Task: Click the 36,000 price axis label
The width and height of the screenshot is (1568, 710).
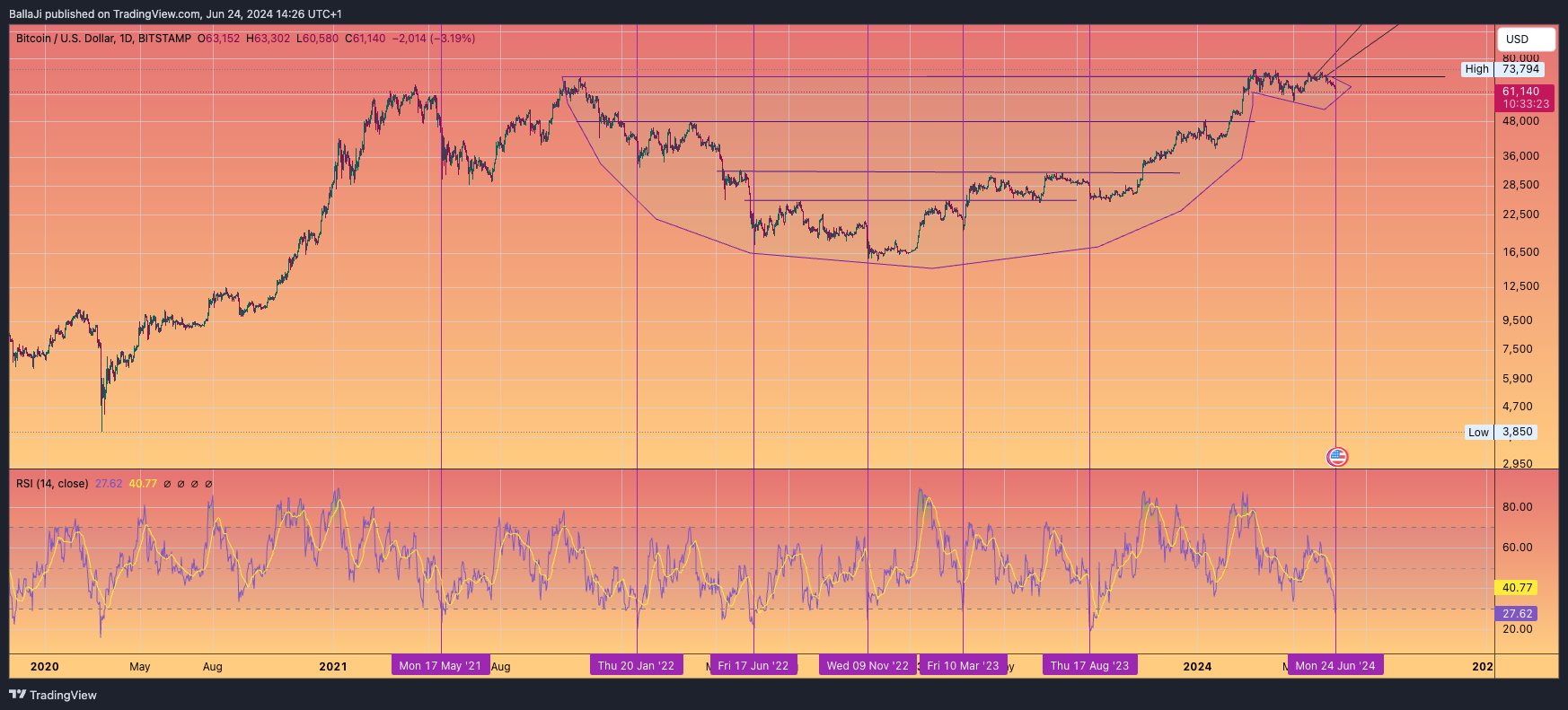Action: tap(1521, 156)
